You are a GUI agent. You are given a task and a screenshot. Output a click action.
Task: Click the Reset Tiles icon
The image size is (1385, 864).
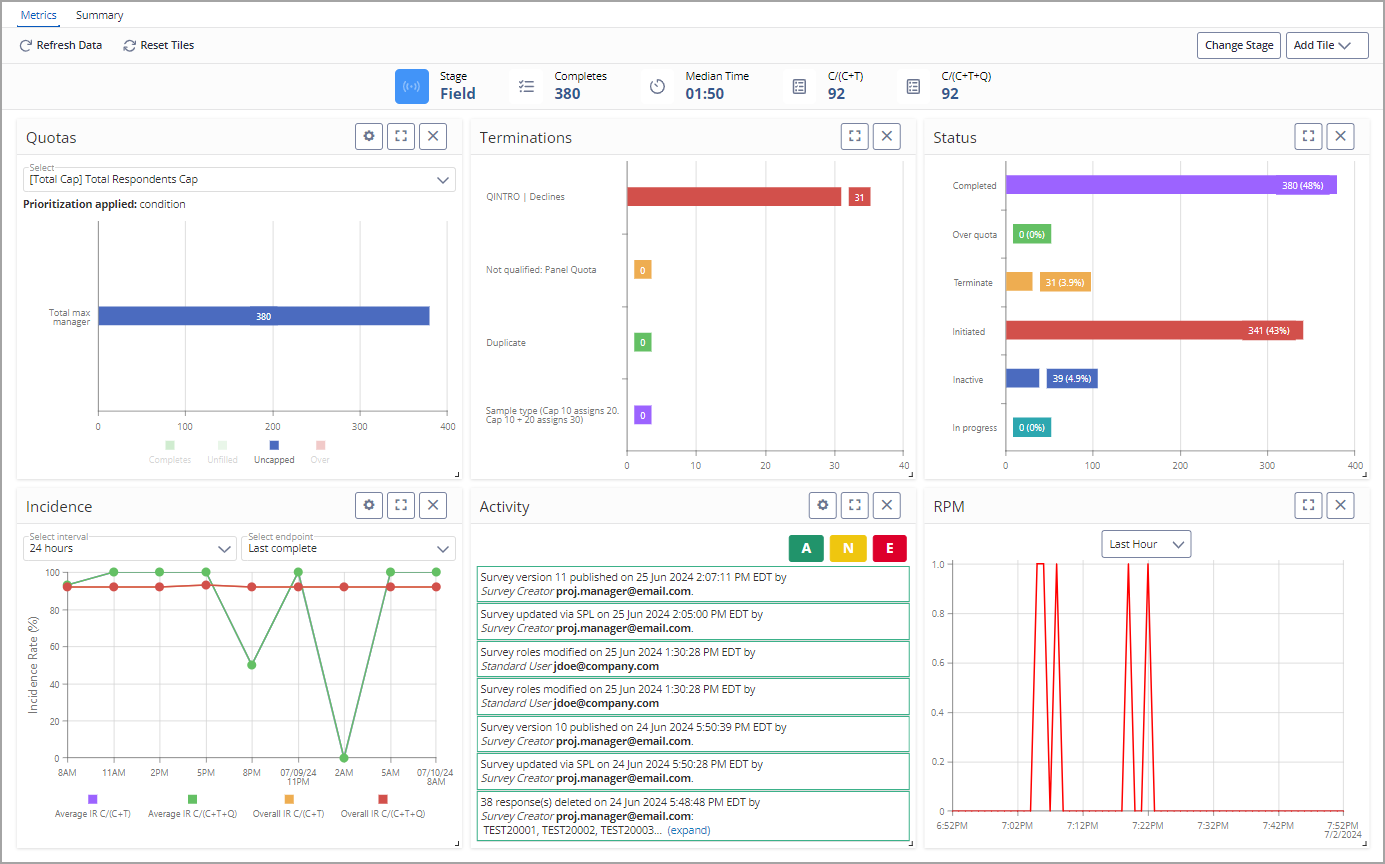(129, 45)
